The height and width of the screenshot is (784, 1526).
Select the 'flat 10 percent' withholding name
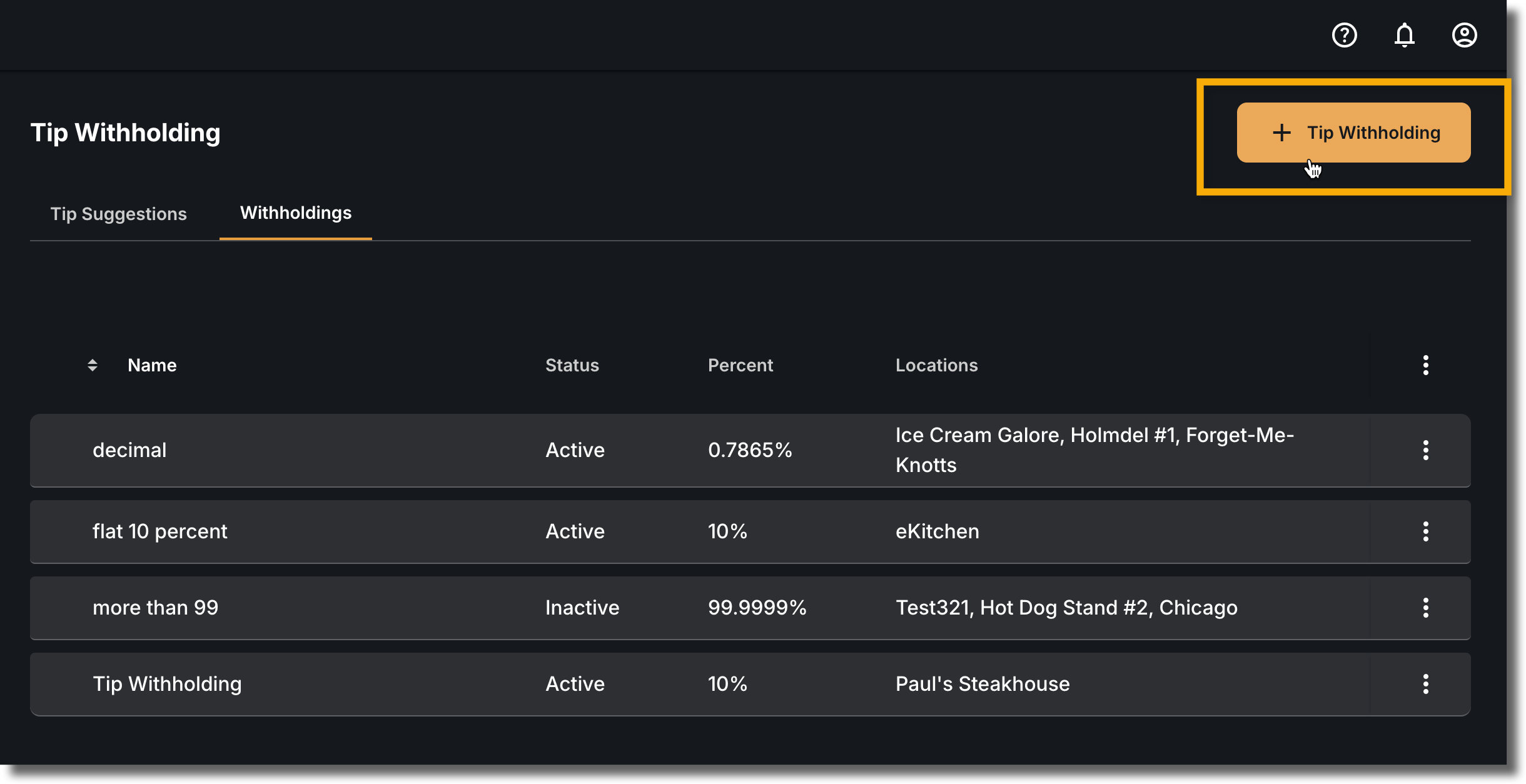160,531
